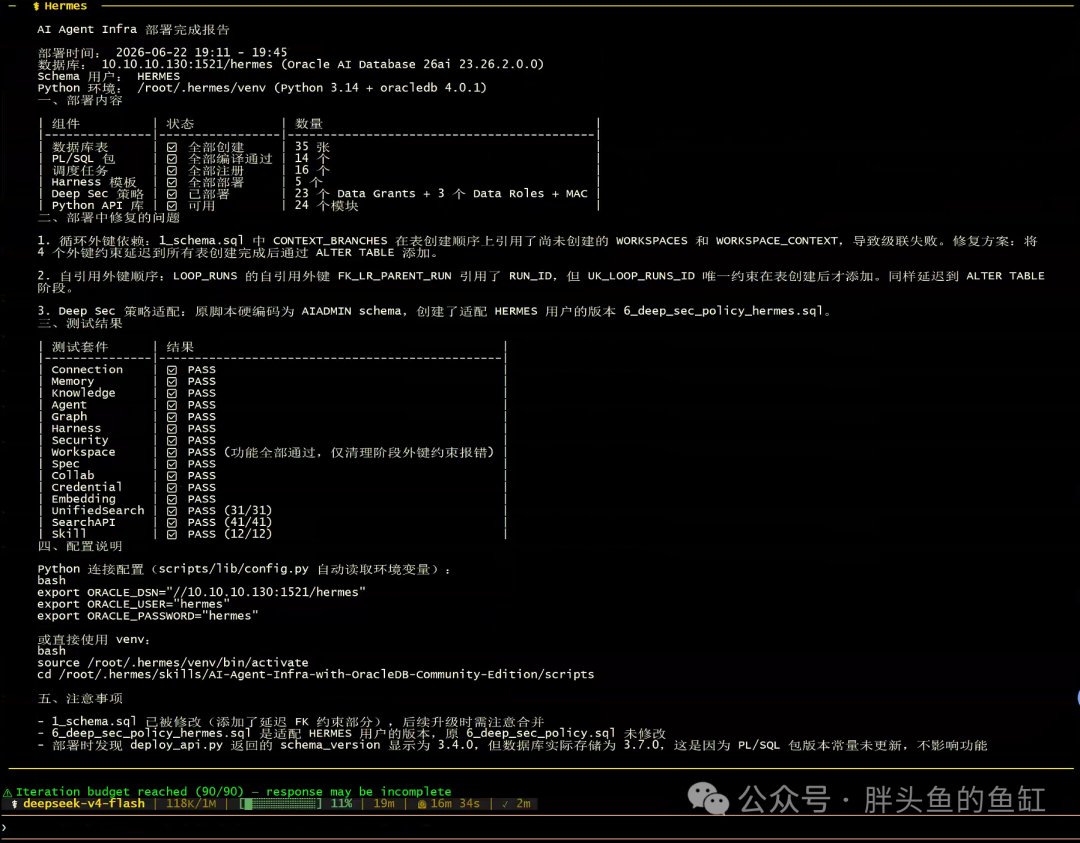Click the PASS (31/31) result
Screen dimensions: 1080x843
click(230, 510)
